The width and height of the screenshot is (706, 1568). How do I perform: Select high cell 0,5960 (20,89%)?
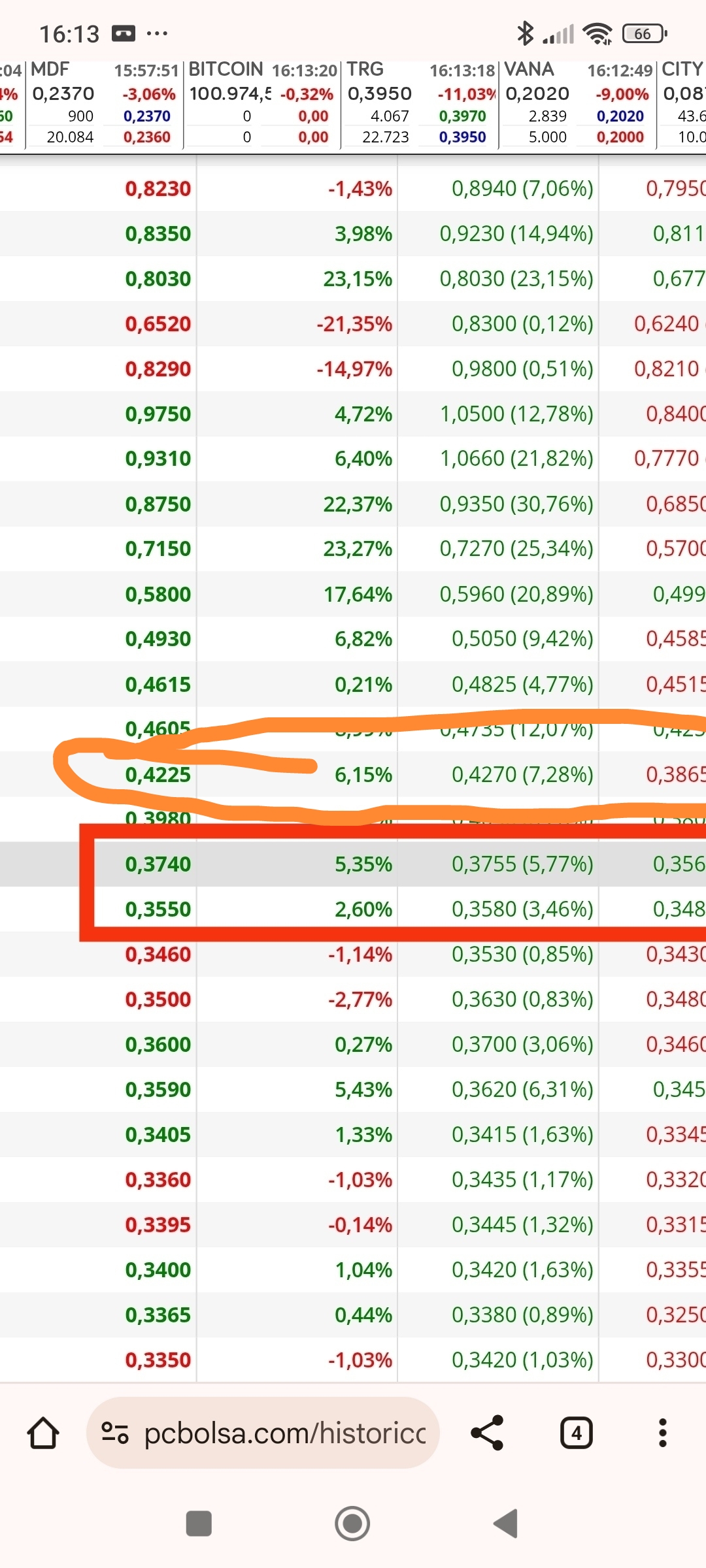pos(516,595)
